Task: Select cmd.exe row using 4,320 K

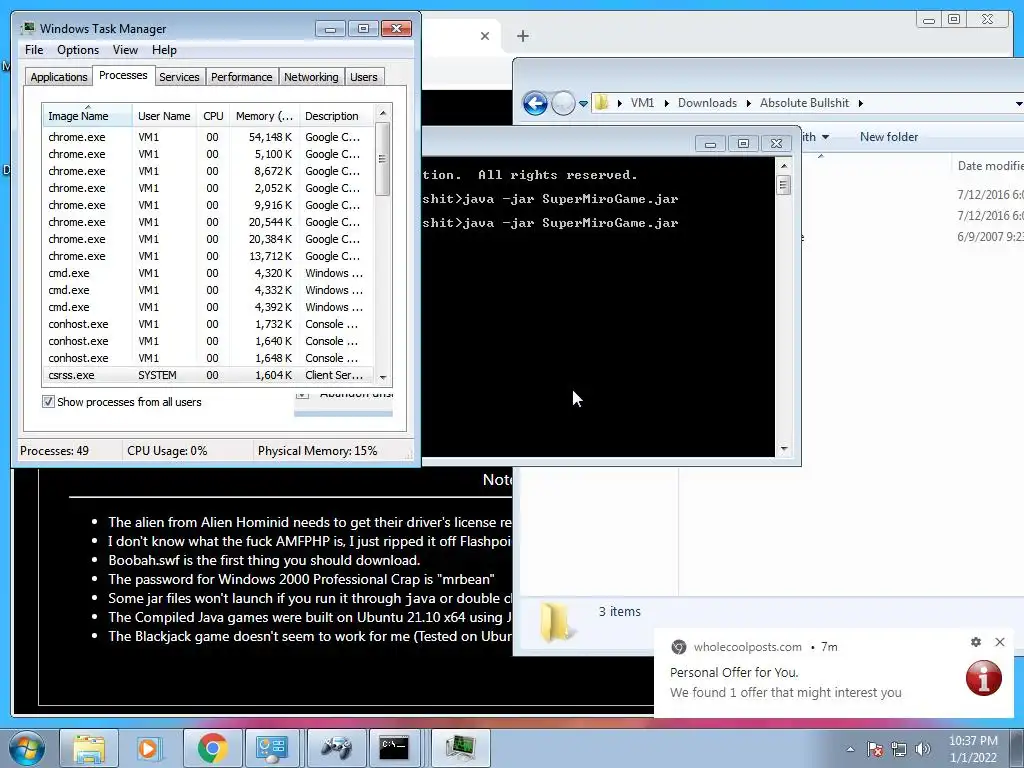Action: [x=208, y=273]
